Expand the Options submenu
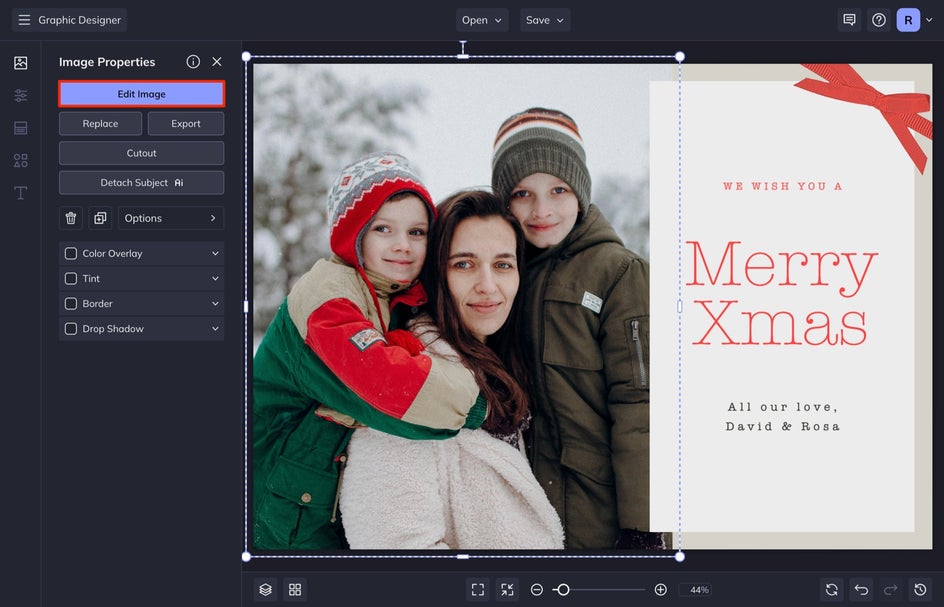 (x=171, y=218)
